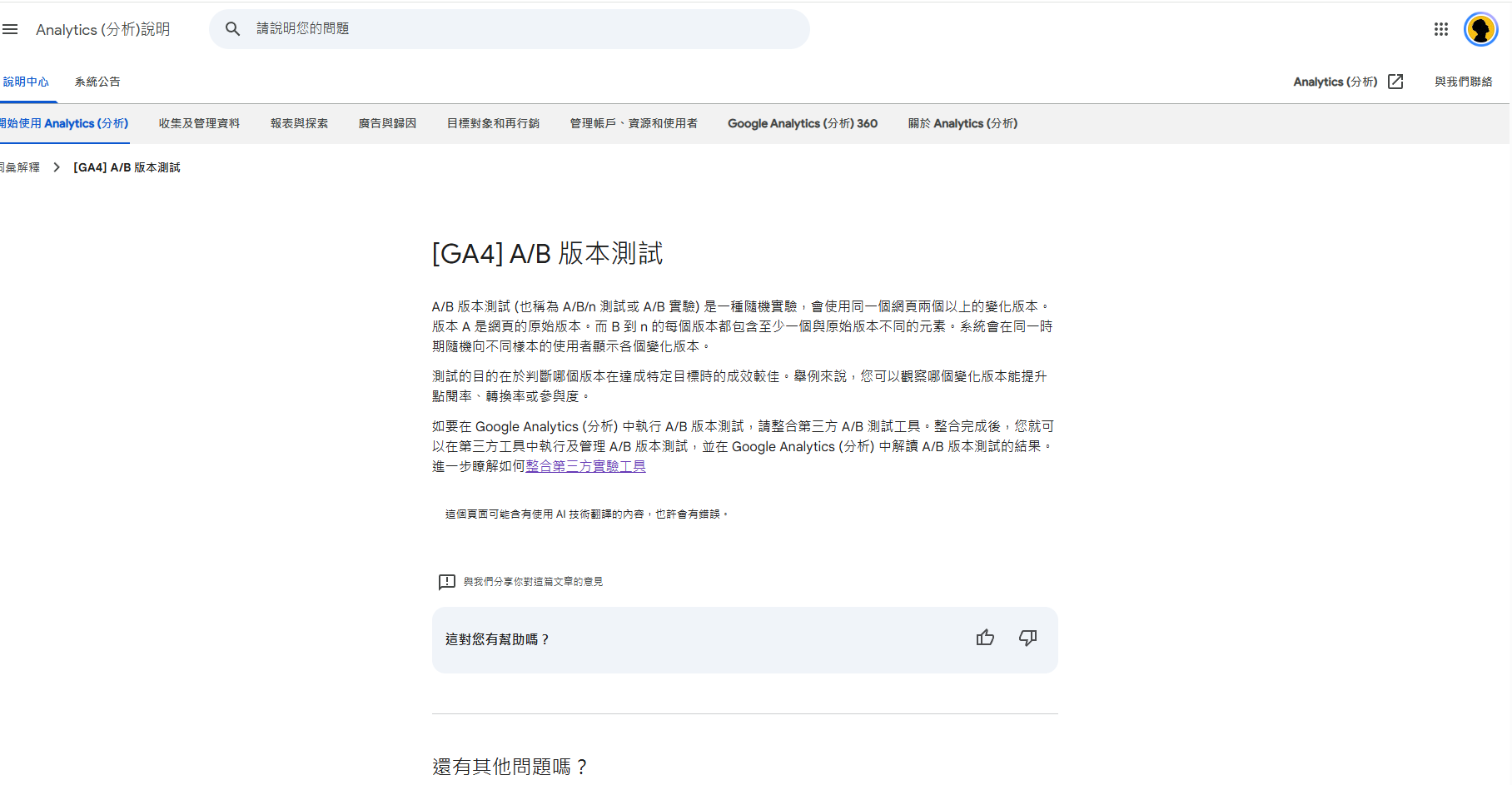Open the 目標對象和再行銷 menu

coord(493,123)
